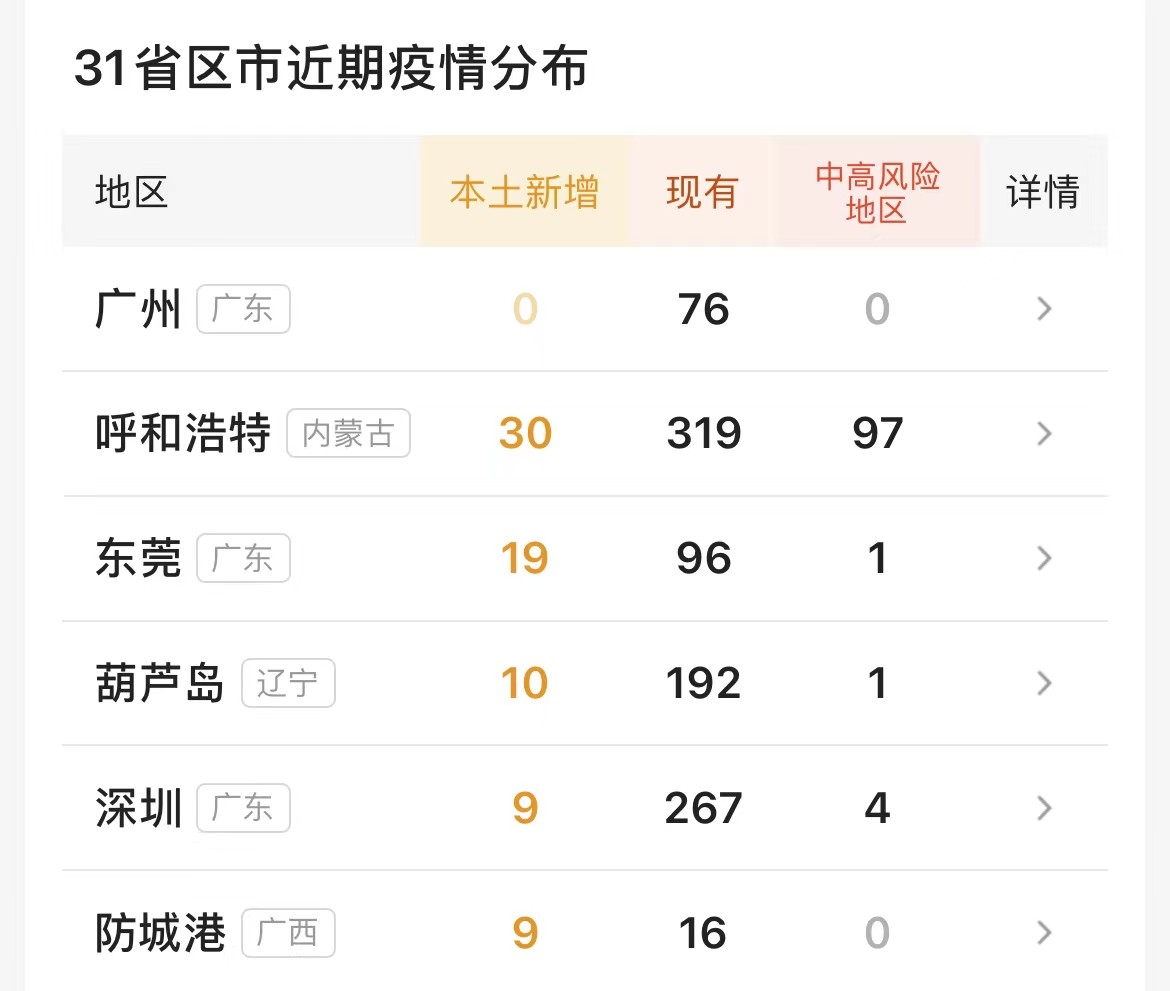The image size is (1170, 991).
Task: Select the city name 深圳
Action: point(137,808)
